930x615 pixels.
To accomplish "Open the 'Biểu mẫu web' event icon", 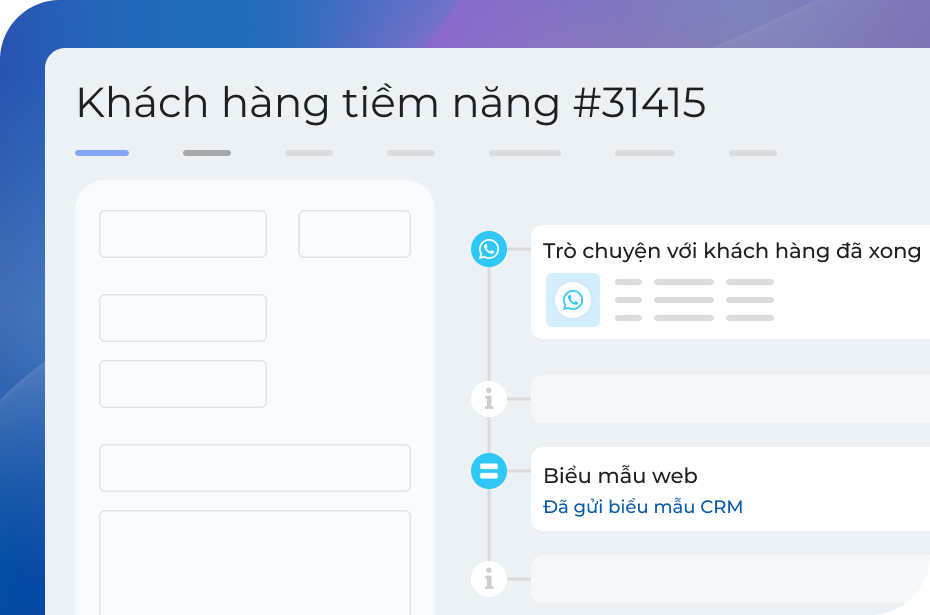I will pyautogui.click(x=489, y=470).
